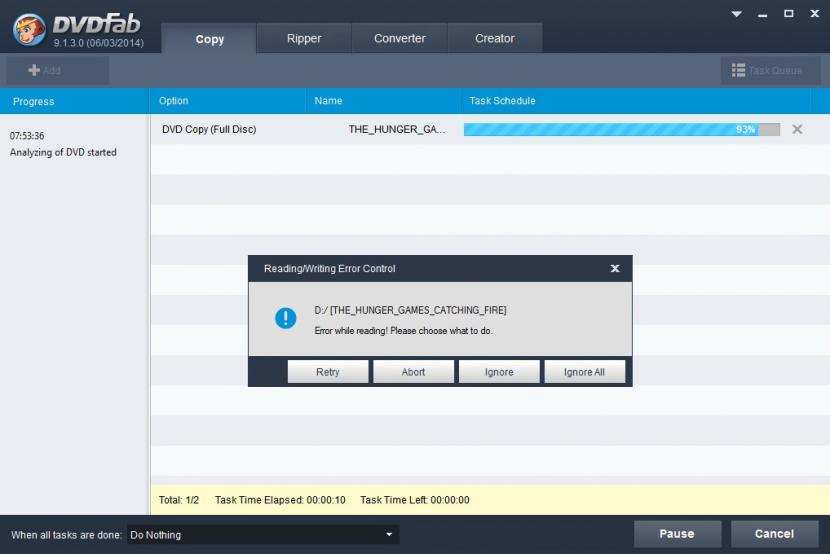Ignore this read error
Screen dimensions: 830x554
pos(499,372)
